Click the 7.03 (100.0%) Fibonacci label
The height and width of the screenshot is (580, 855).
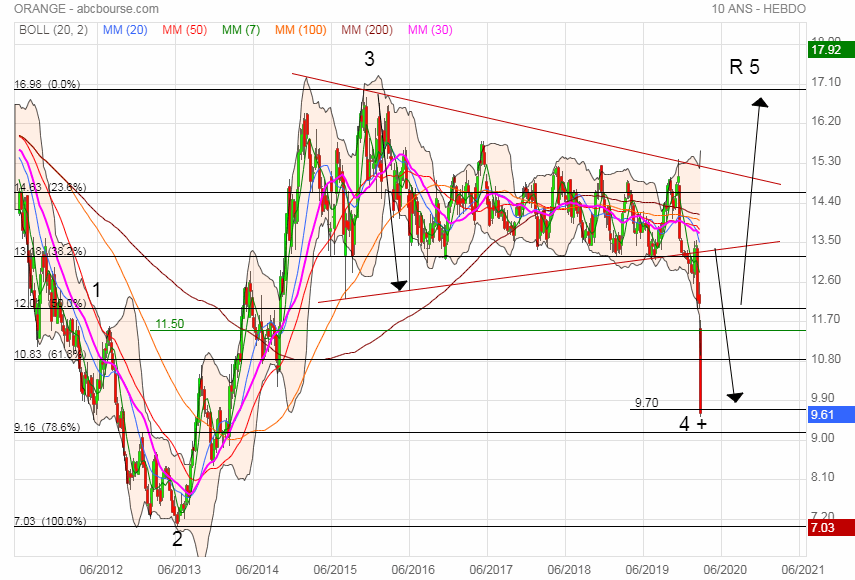[x=50, y=521]
